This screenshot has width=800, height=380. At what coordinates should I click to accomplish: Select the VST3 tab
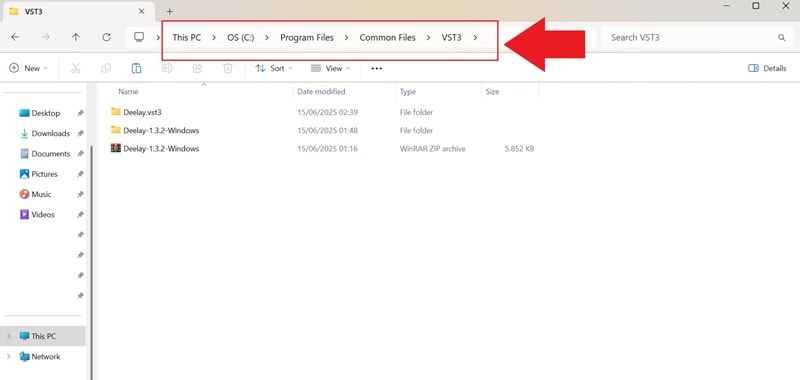click(x=79, y=11)
